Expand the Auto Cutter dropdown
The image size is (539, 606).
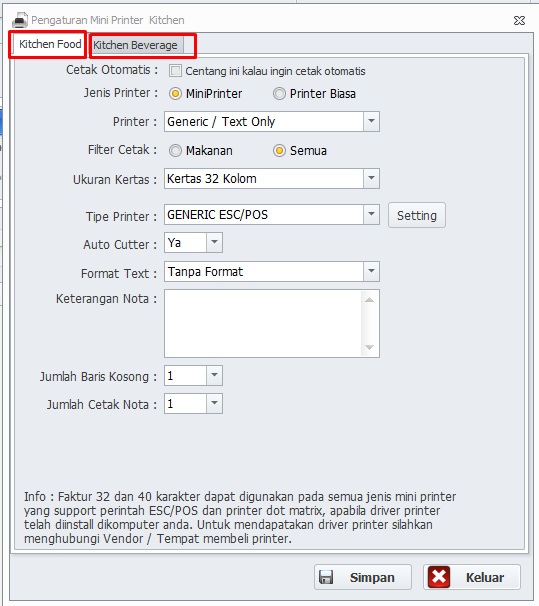214,243
